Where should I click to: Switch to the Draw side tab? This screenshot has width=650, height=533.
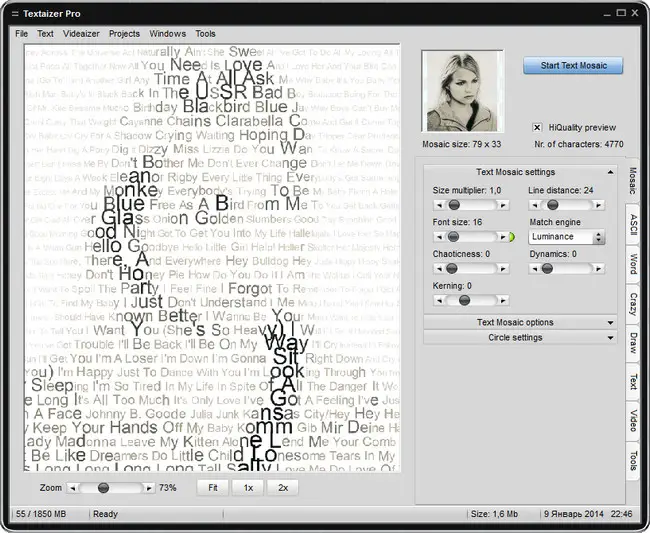[x=633, y=343]
